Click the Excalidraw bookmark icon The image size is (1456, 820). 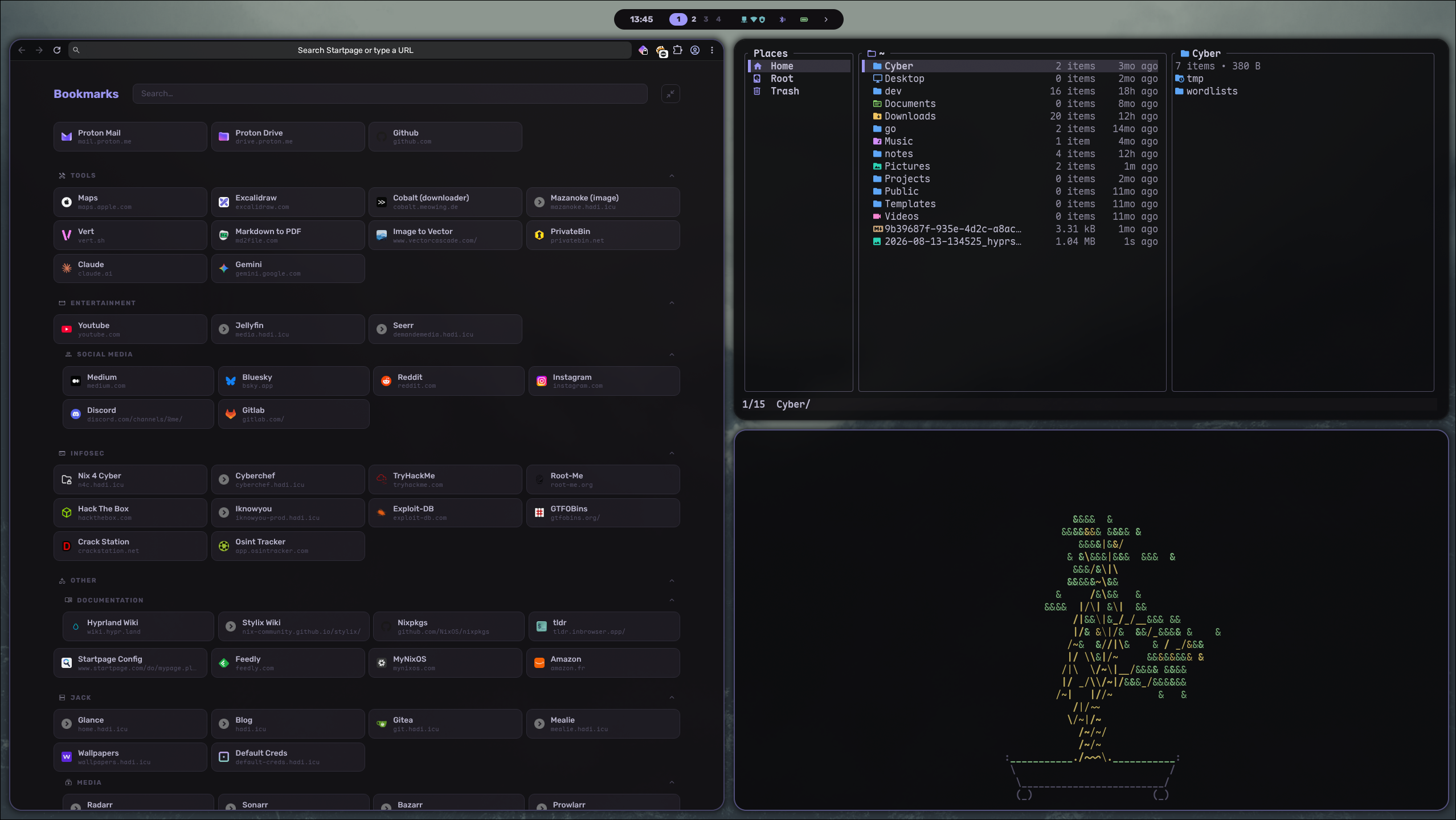(224, 202)
